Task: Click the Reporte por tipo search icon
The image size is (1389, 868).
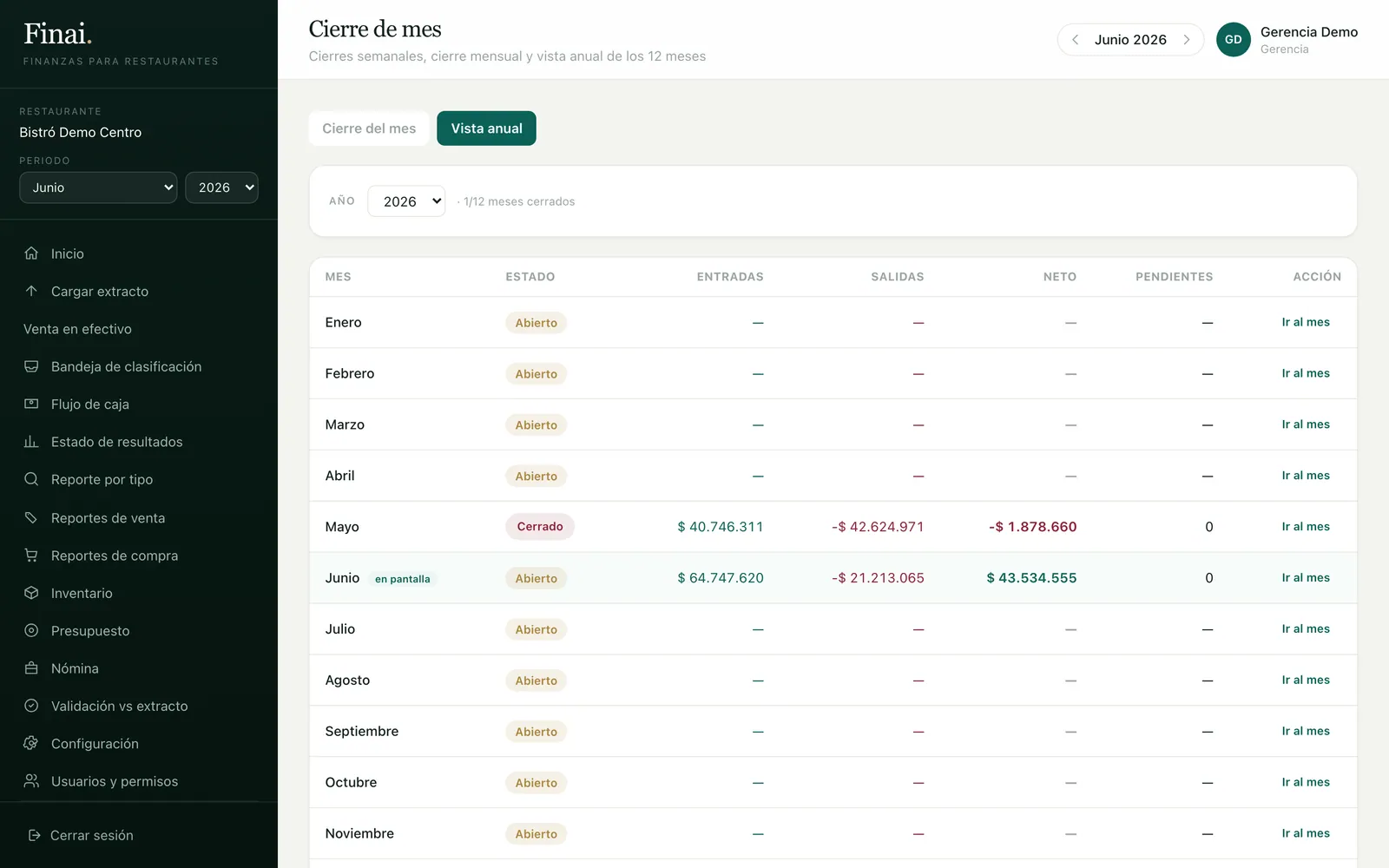Action: [x=31, y=479]
